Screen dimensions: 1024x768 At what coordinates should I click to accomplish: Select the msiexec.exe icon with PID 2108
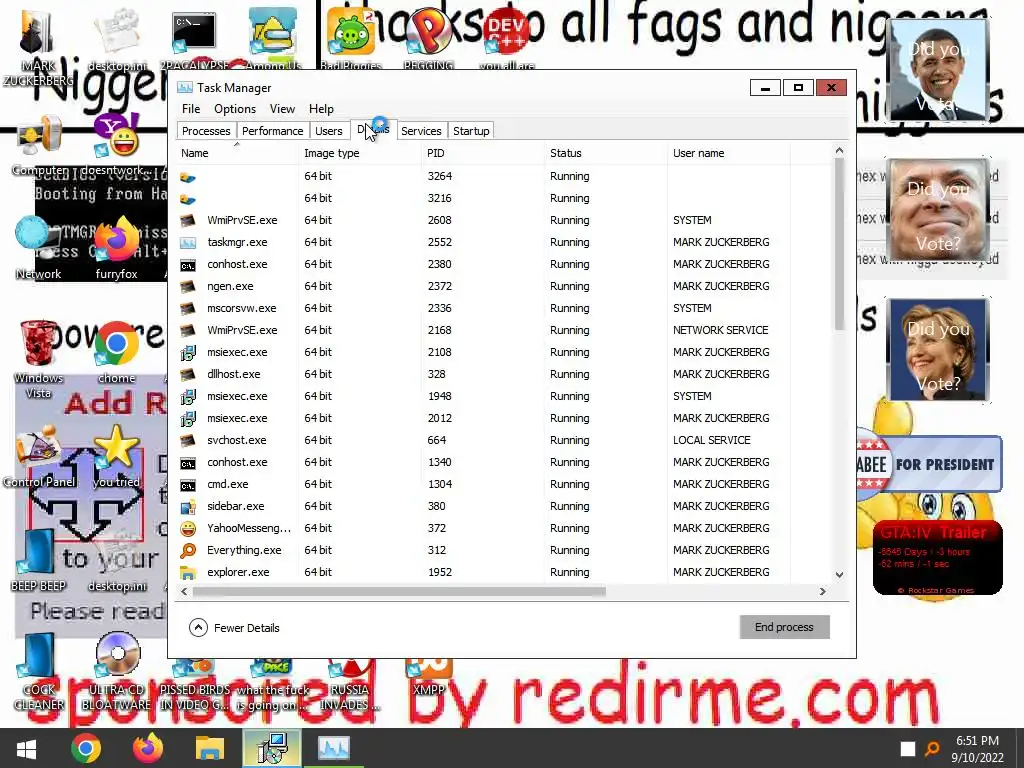(188, 353)
